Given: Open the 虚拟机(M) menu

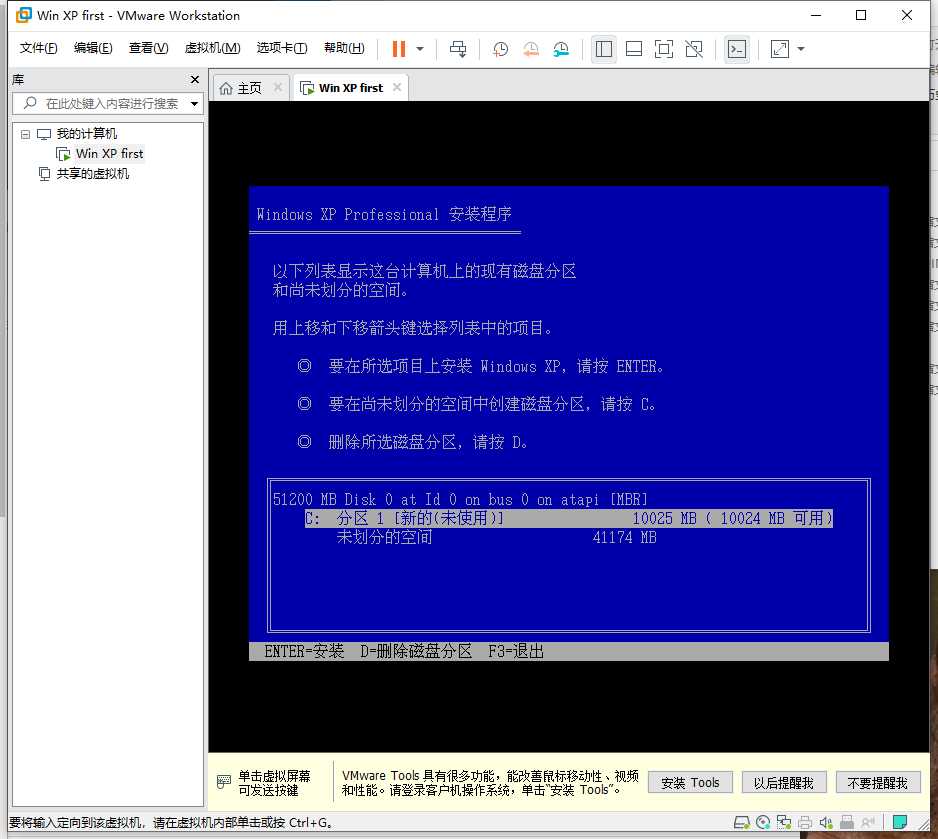Looking at the screenshot, I should click(212, 48).
